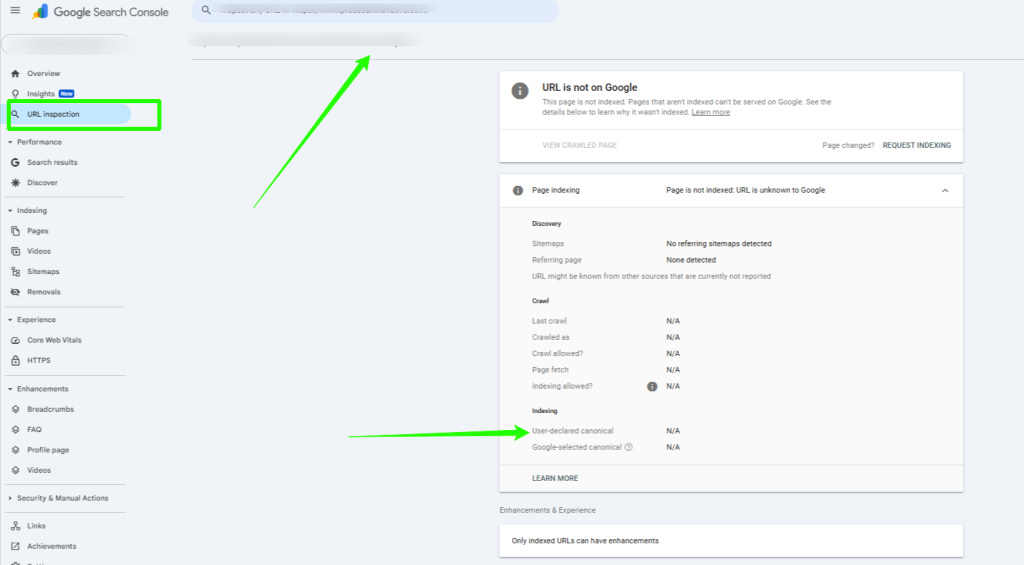Click 'Enhancements & Experience' heading
The width and height of the screenshot is (1024, 565).
point(547,511)
